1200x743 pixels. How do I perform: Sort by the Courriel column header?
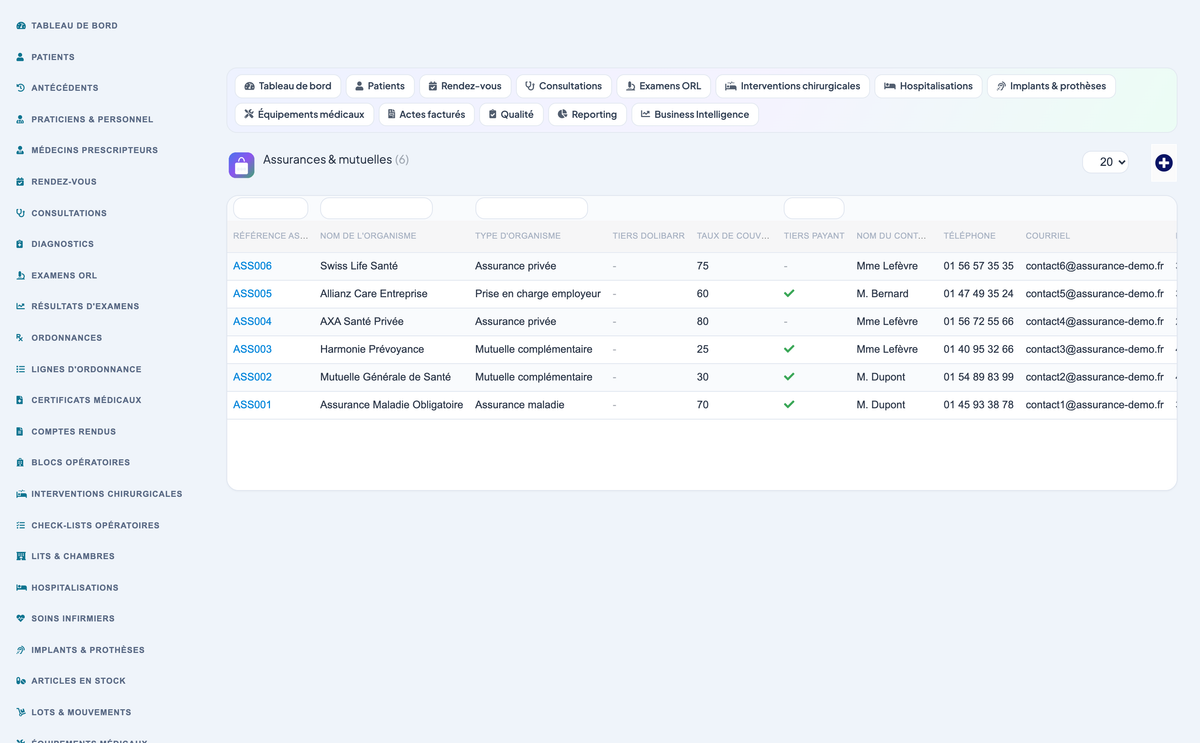(x=1047, y=236)
